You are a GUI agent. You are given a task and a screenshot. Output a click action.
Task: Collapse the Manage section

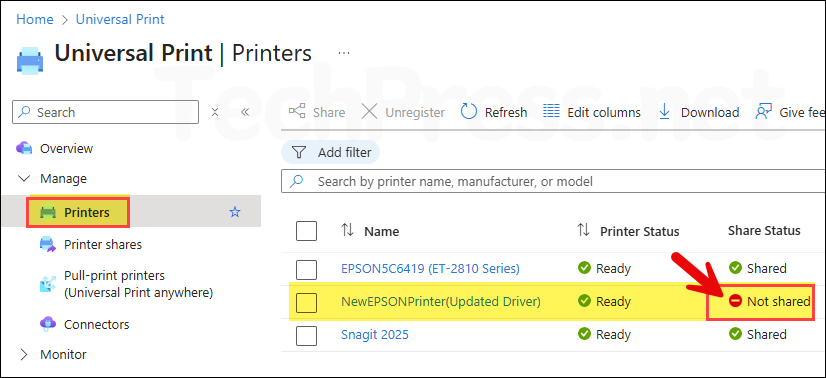pos(63,178)
